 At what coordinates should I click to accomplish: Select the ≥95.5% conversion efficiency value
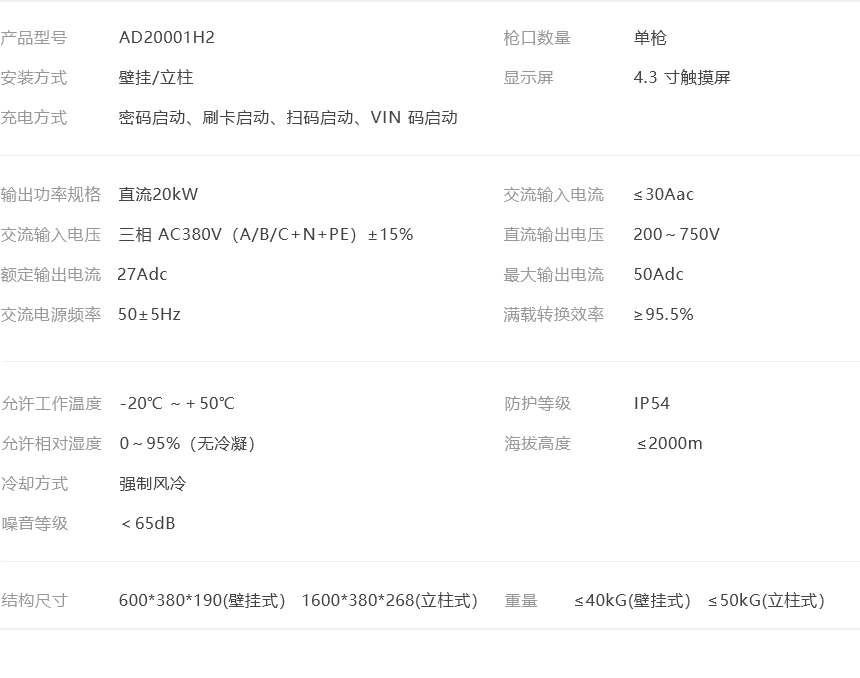coord(664,314)
